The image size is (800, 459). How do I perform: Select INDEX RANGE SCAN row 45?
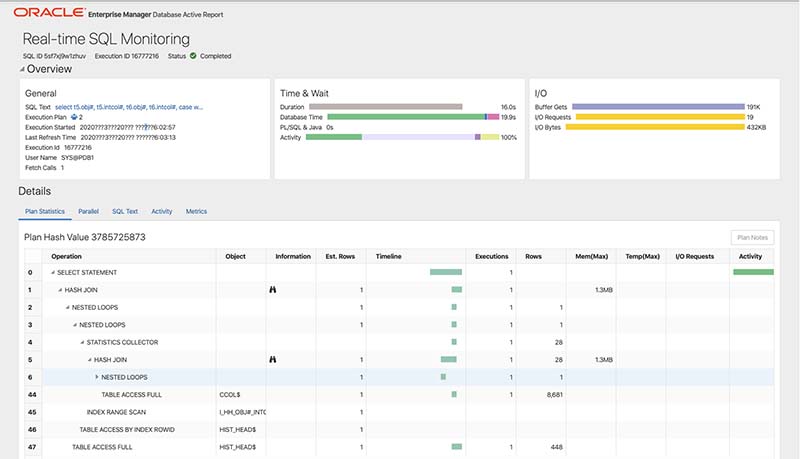point(399,412)
